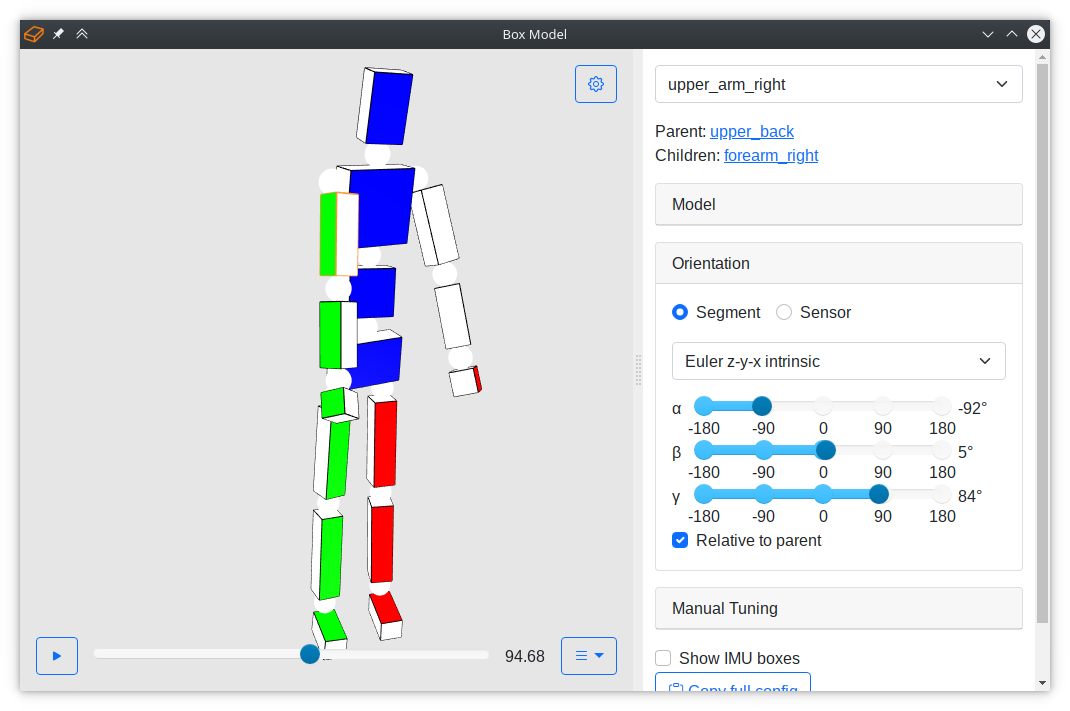Viewport: 1070px width, 711px height.
Task: Toggle the pin window icon
Action: click(x=59, y=33)
